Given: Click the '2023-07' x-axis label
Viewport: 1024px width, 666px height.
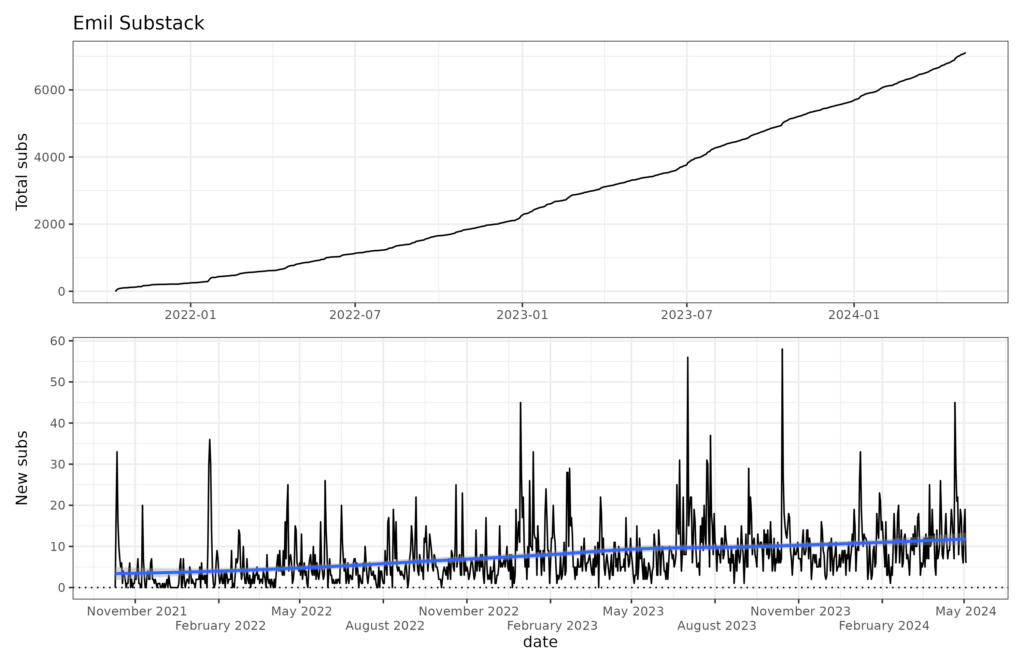Looking at the screenshot, I should pos(686,315).
